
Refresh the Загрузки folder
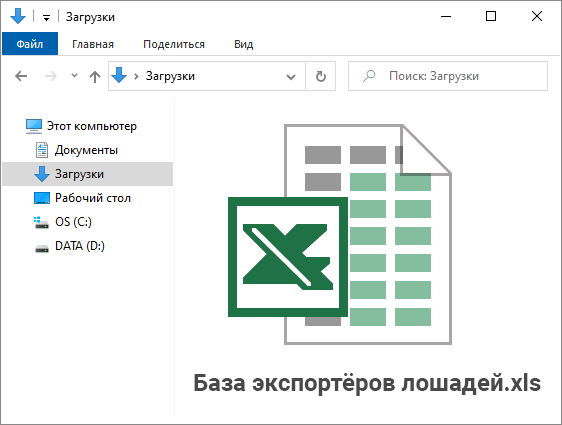[320, 76]
